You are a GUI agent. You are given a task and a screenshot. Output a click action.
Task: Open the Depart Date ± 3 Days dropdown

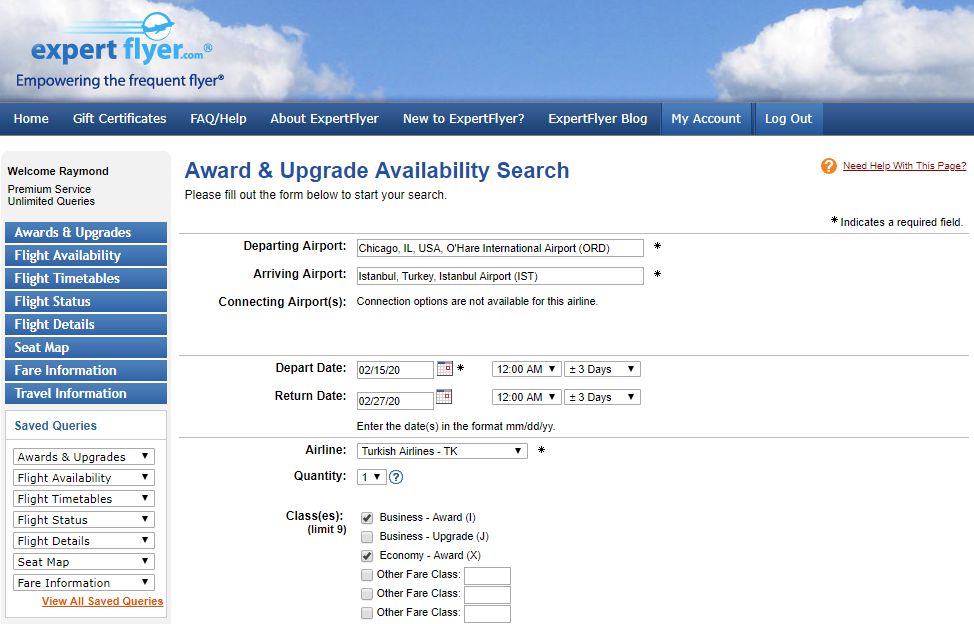click(x=603, y=369)
